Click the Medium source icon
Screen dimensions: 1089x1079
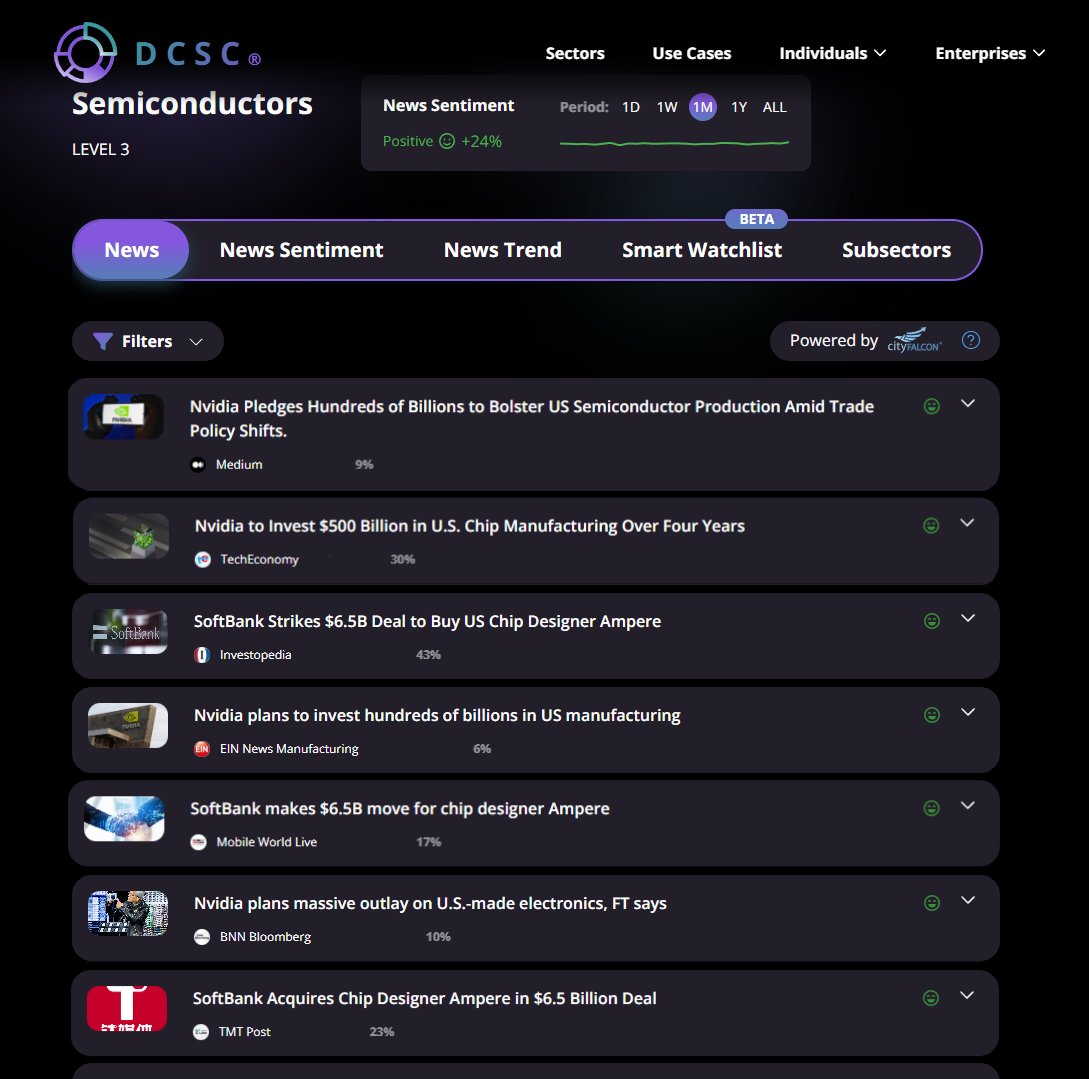pyautogui.click(x=198, y=465)
